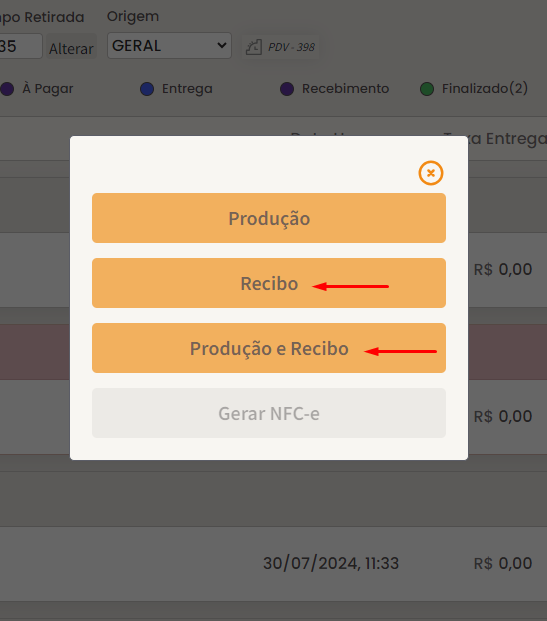Close the print options dialog
This screenshot has height=621, width=547.
(x=431, y=173)
